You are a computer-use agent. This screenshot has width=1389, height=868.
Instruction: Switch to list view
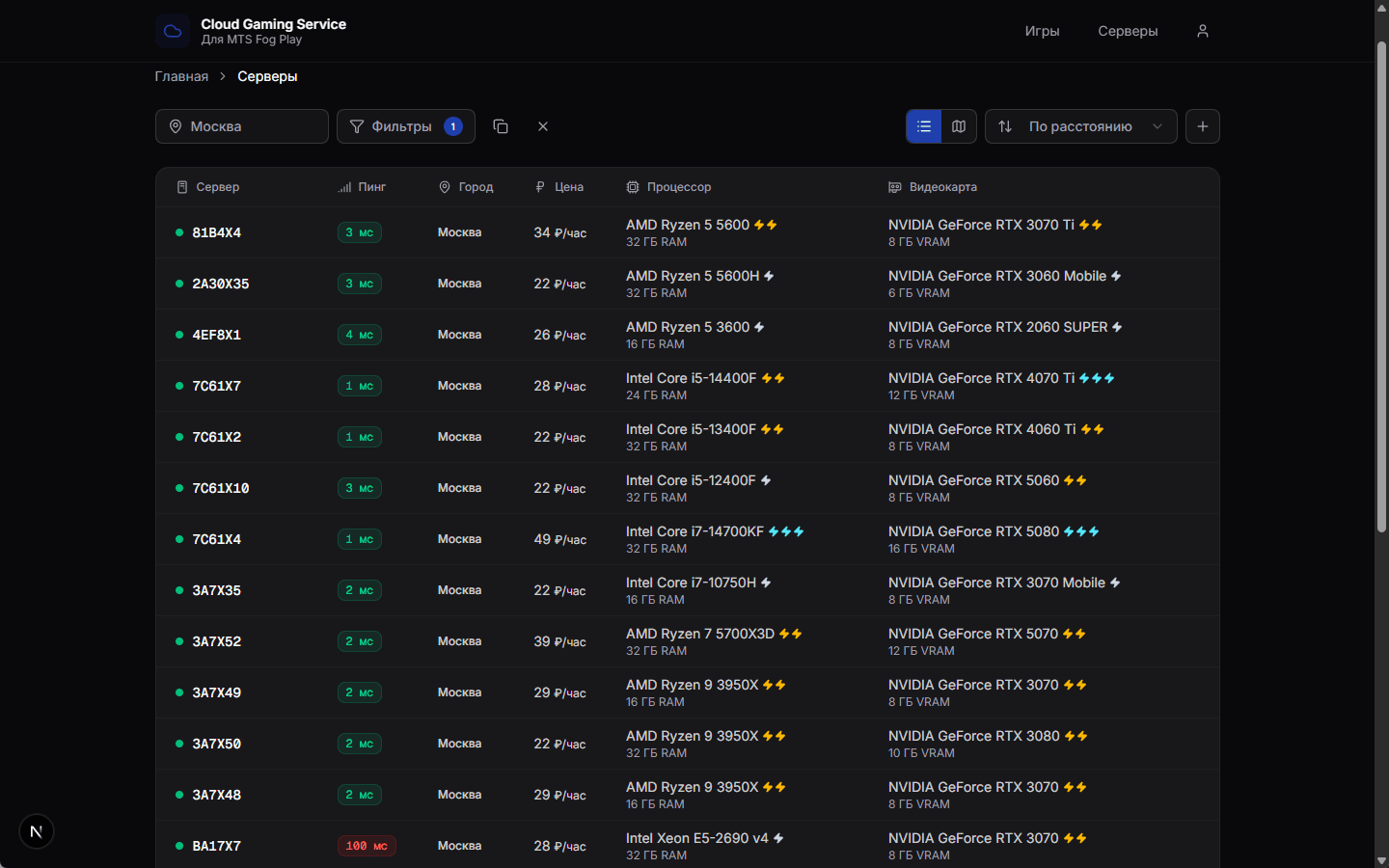point(923,126)
